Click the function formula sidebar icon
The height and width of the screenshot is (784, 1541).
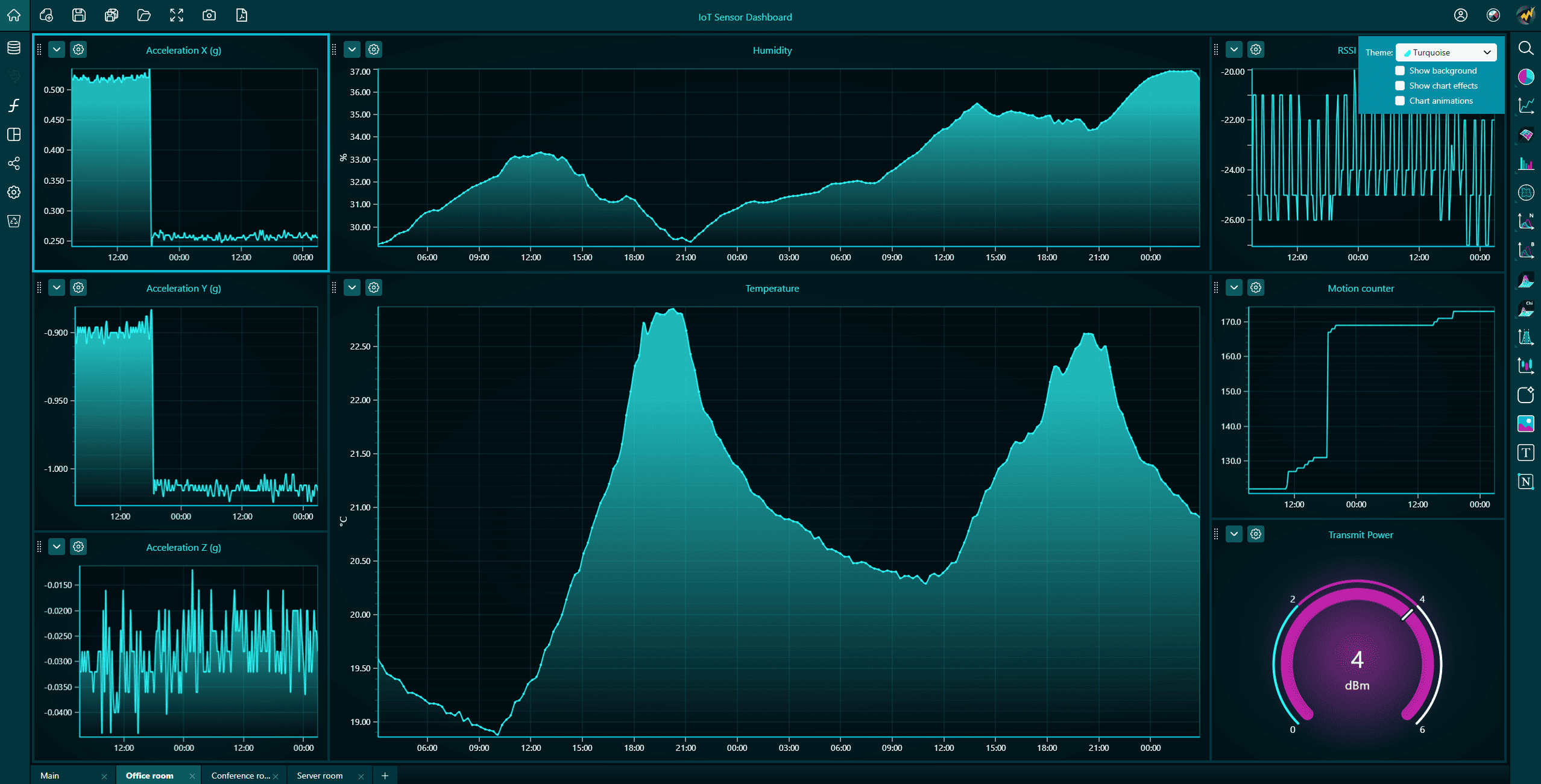14,105
